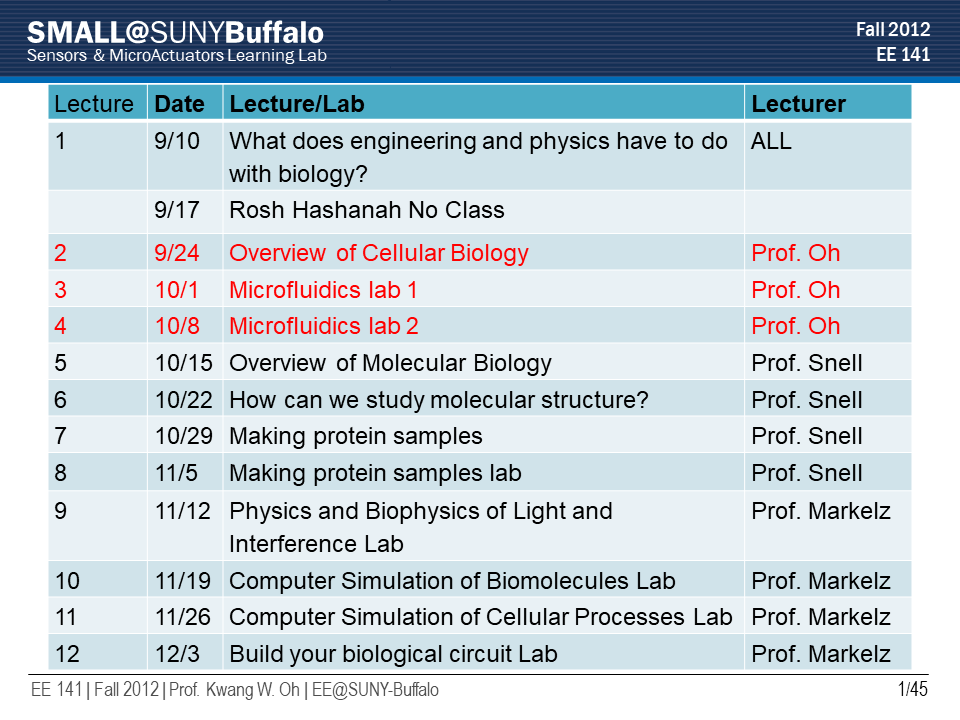
Task: Select the 'Microfluidics lab 2' entry
Action: (x=324, y=326)
